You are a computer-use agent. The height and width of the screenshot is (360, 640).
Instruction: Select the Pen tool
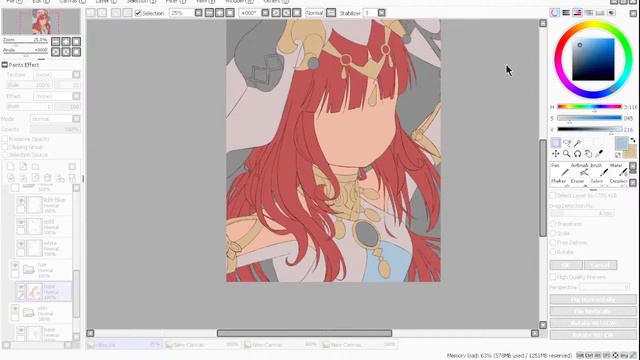pyautogui.click(x=560, y=169)
